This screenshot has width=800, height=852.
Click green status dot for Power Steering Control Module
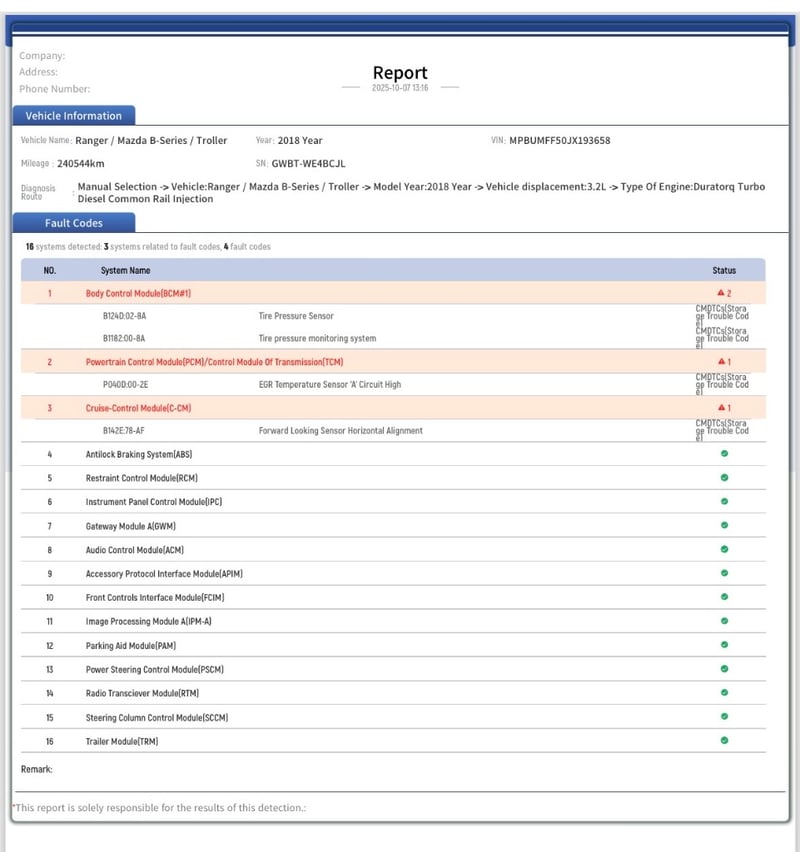click(724, 669)
